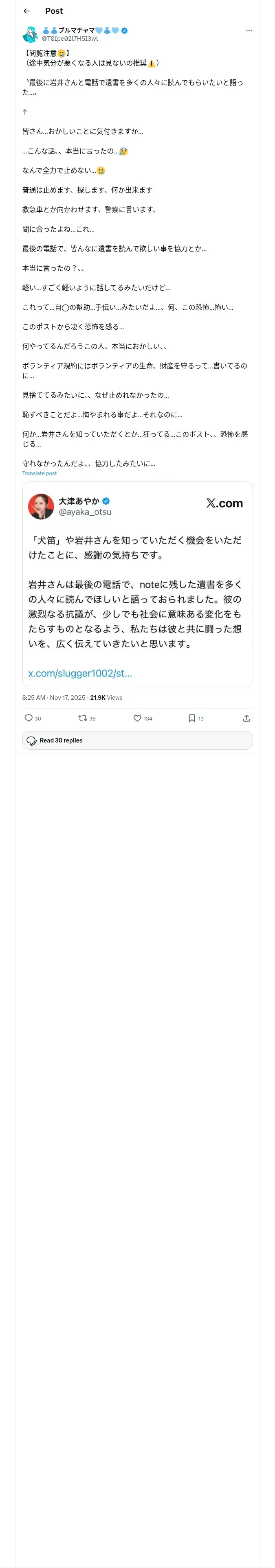Click the author's blue verified badge
Viewport: 275px width, 1568px height.
(124, 31)
